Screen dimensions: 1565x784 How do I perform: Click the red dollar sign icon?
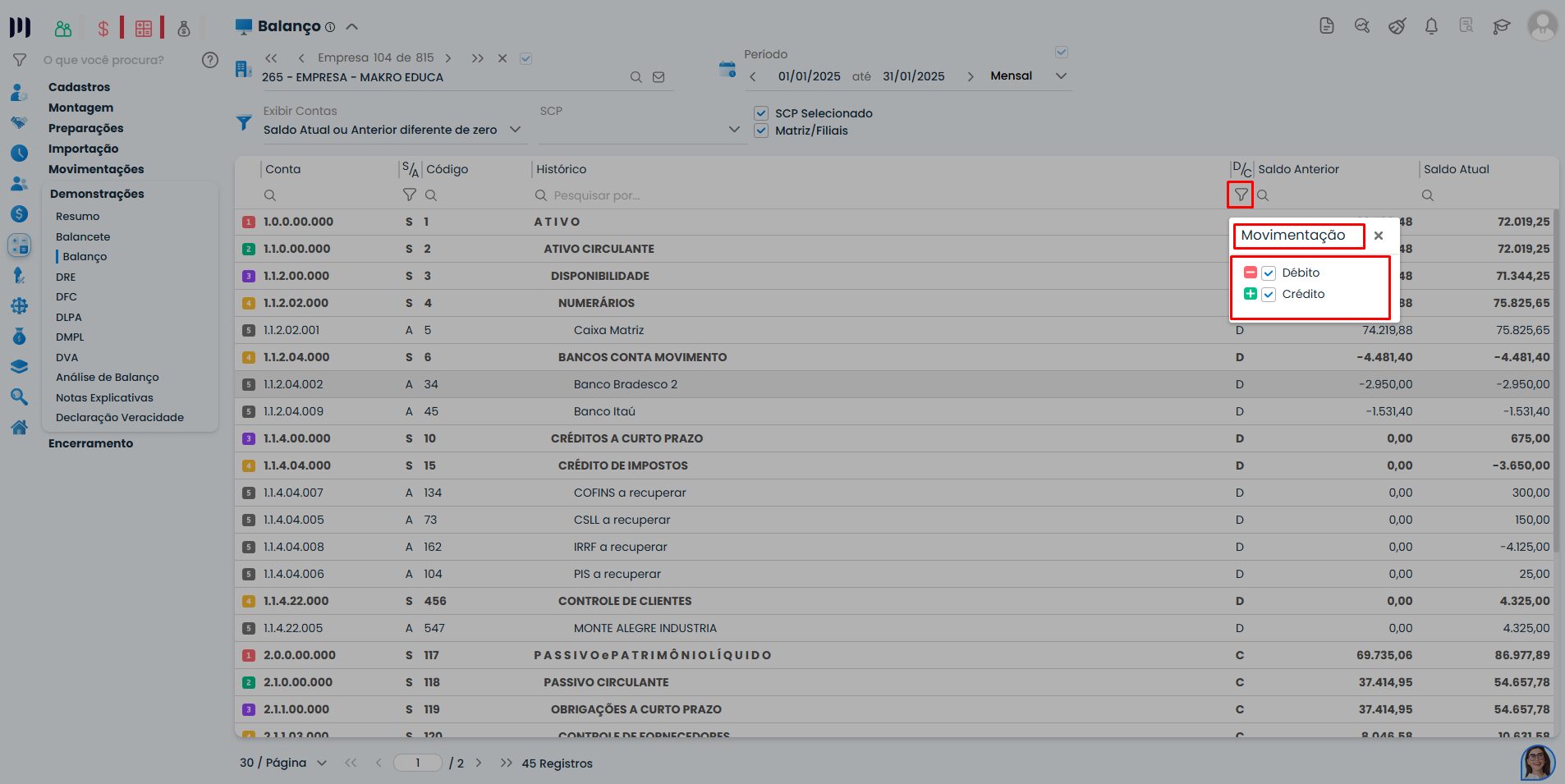pyautogui.click(x=103, y=29)
